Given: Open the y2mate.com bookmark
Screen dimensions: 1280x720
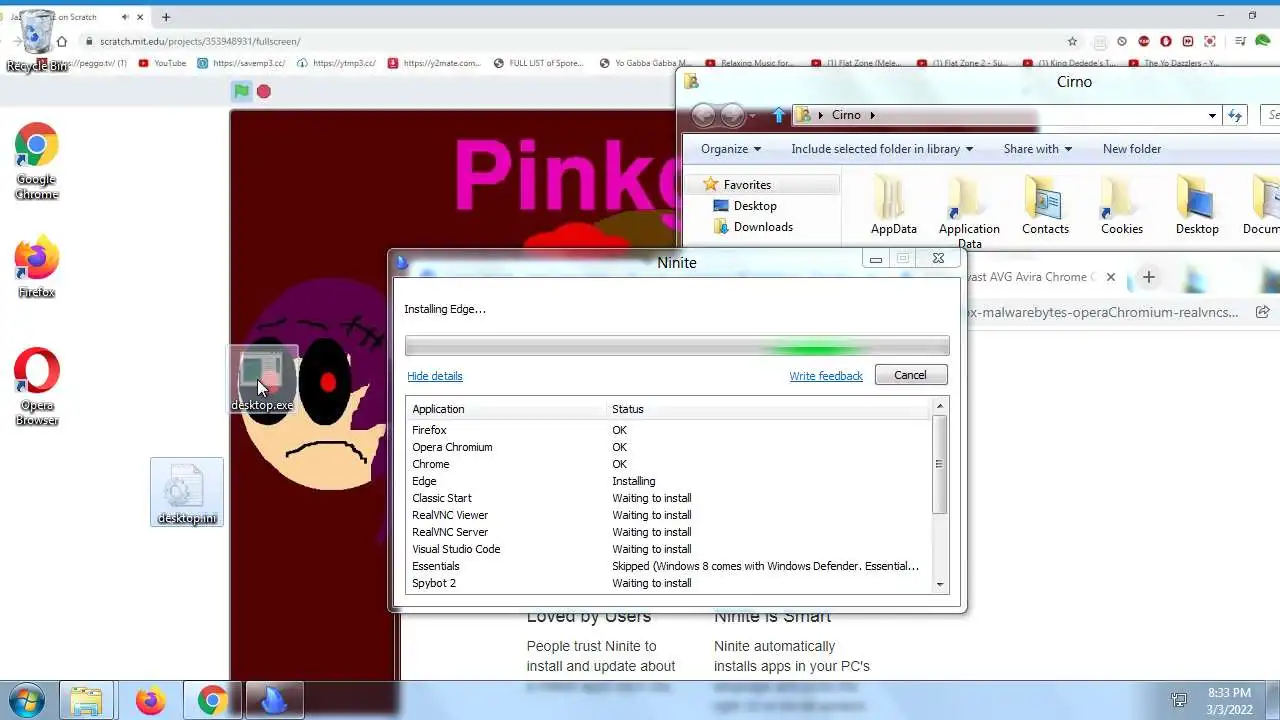Looking at the screenshot, I should click(434, 63).
